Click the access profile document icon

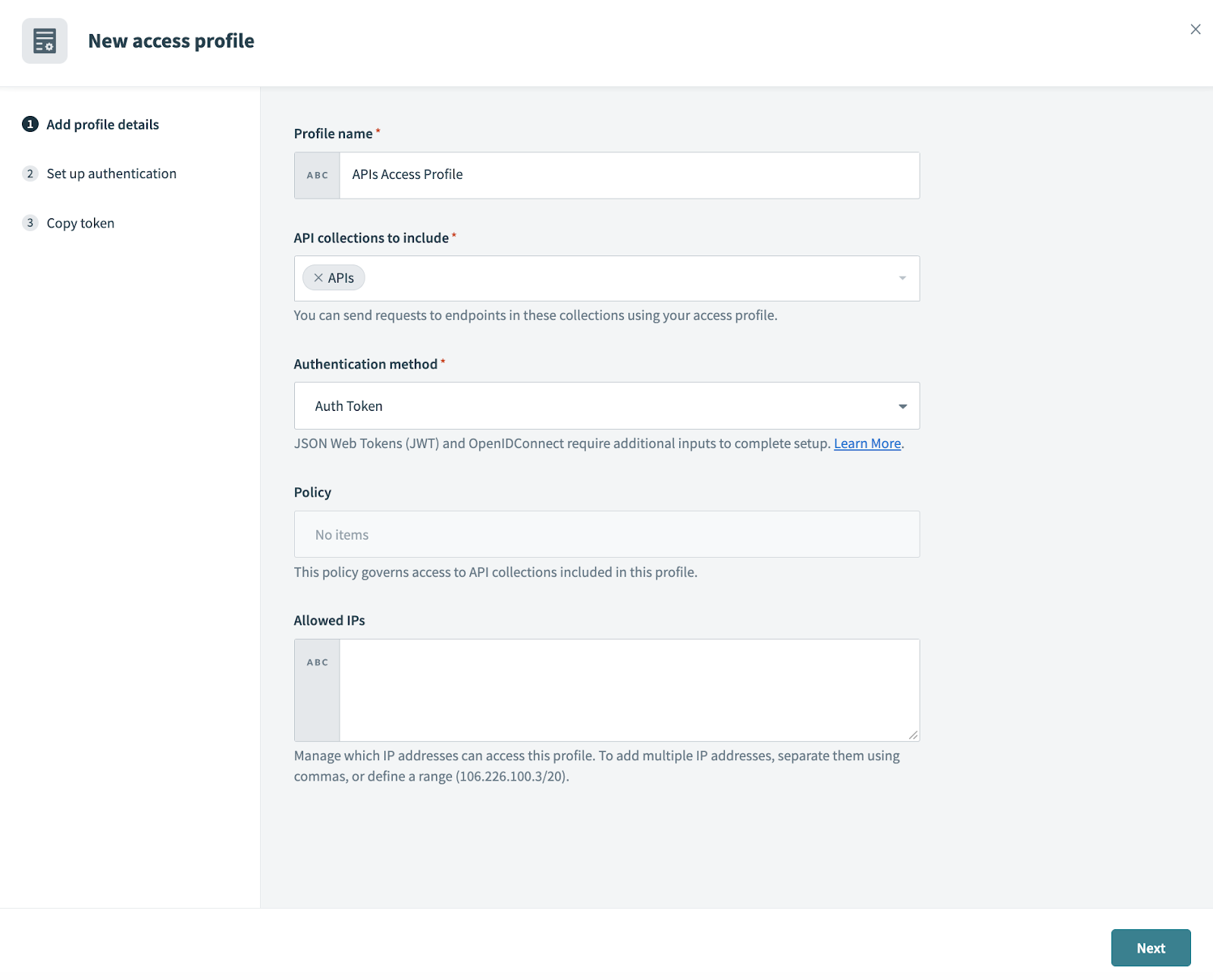[44, 42]
